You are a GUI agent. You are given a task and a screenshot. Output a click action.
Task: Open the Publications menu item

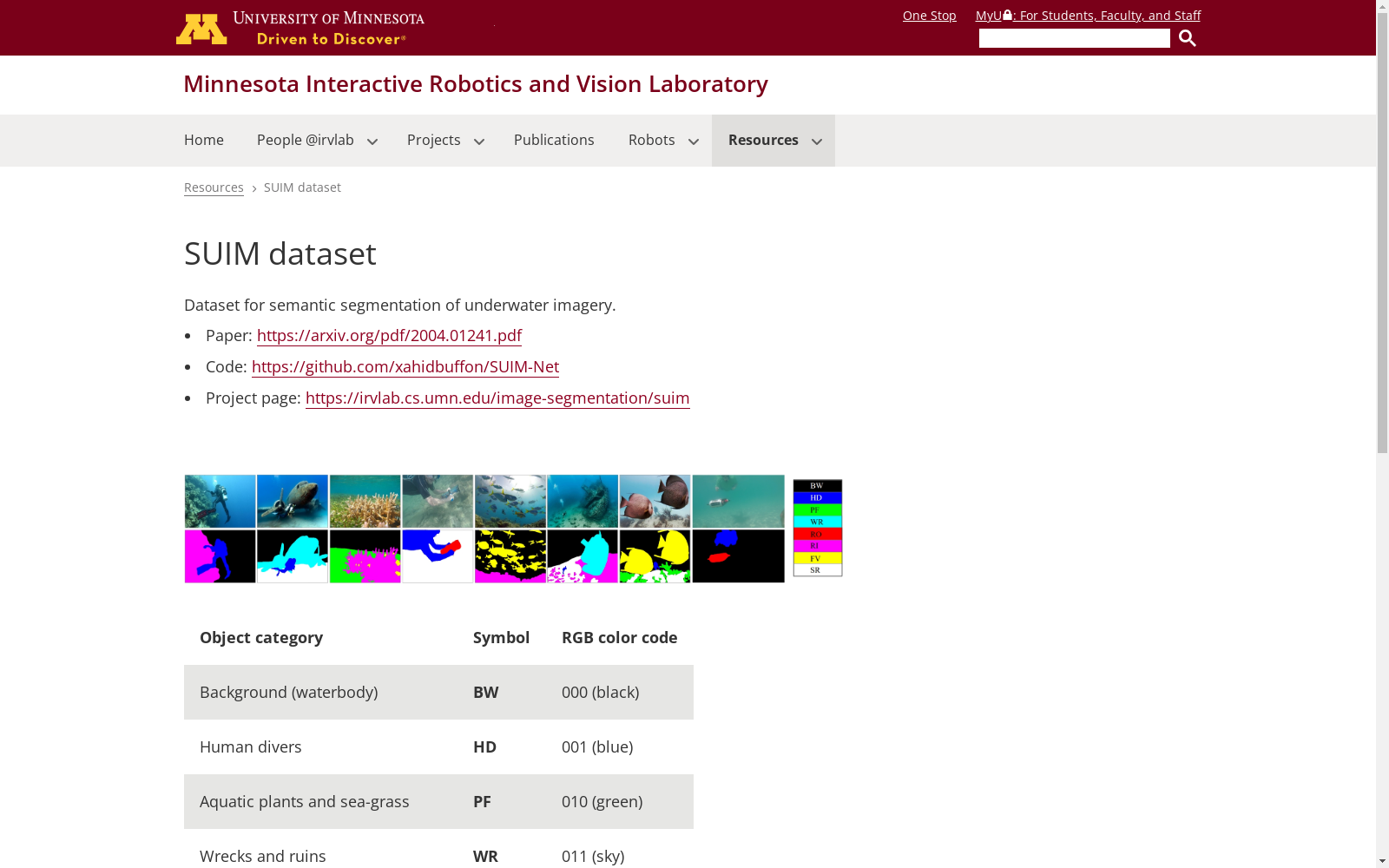pyautogui.click(x=554, y=140)
